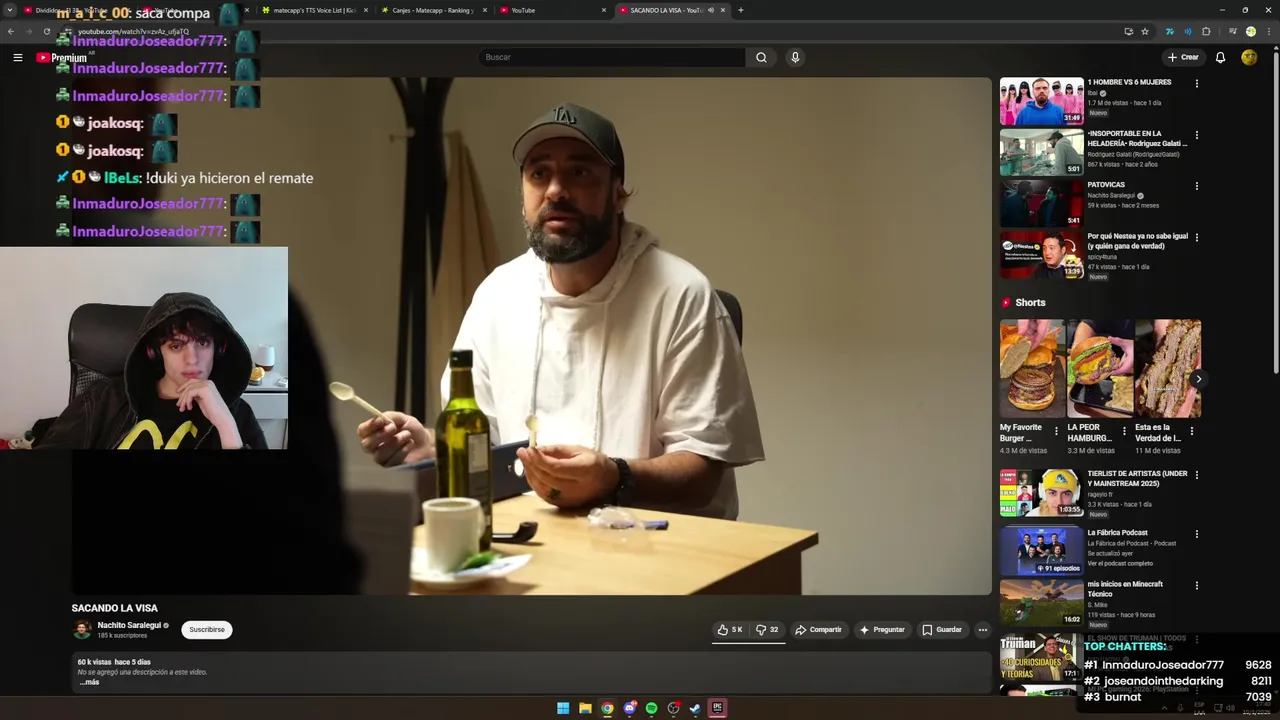Open Discord from the taskbar
The width and height of the screenshot is (1280, 720).
629,708
